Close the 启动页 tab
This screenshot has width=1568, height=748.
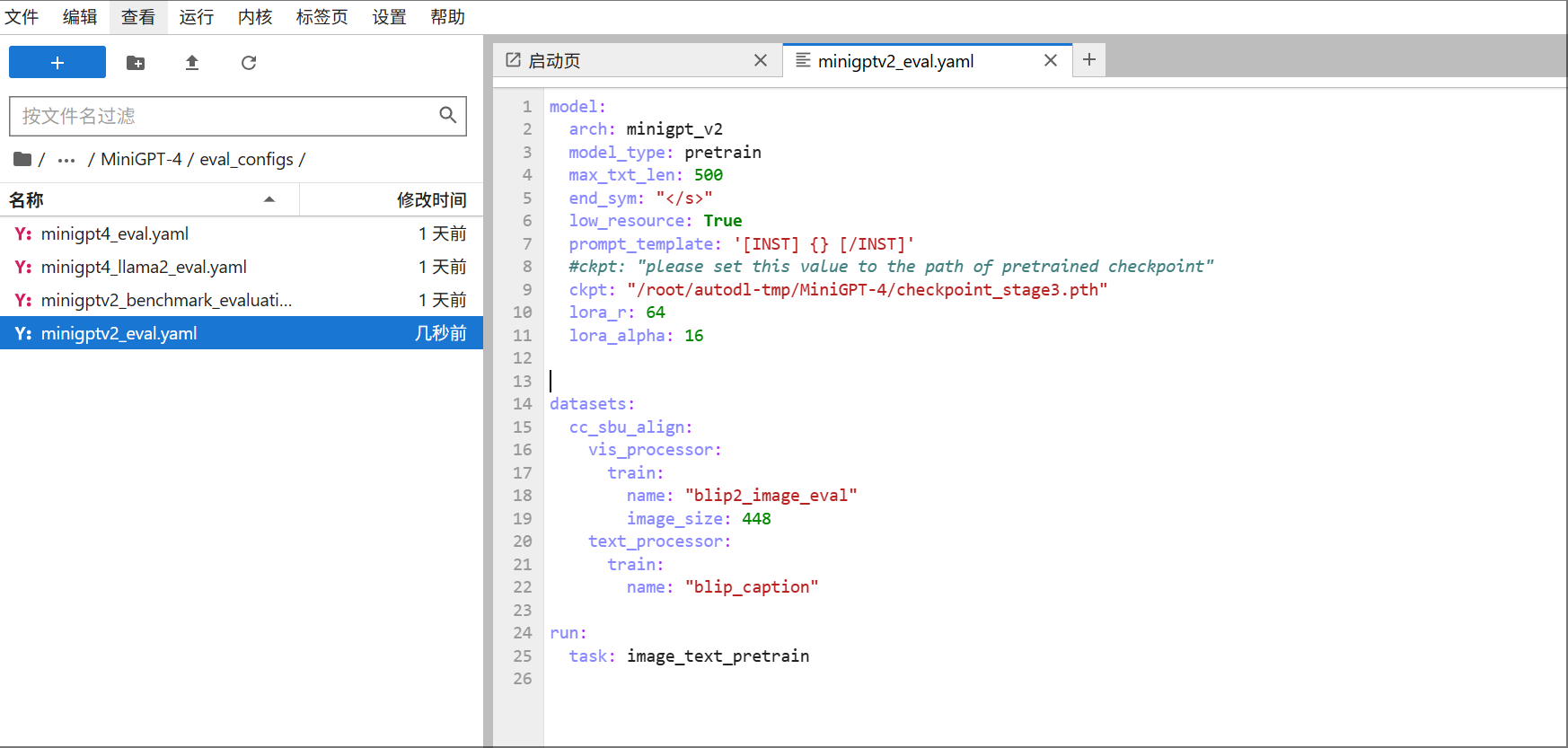[760, 60]
